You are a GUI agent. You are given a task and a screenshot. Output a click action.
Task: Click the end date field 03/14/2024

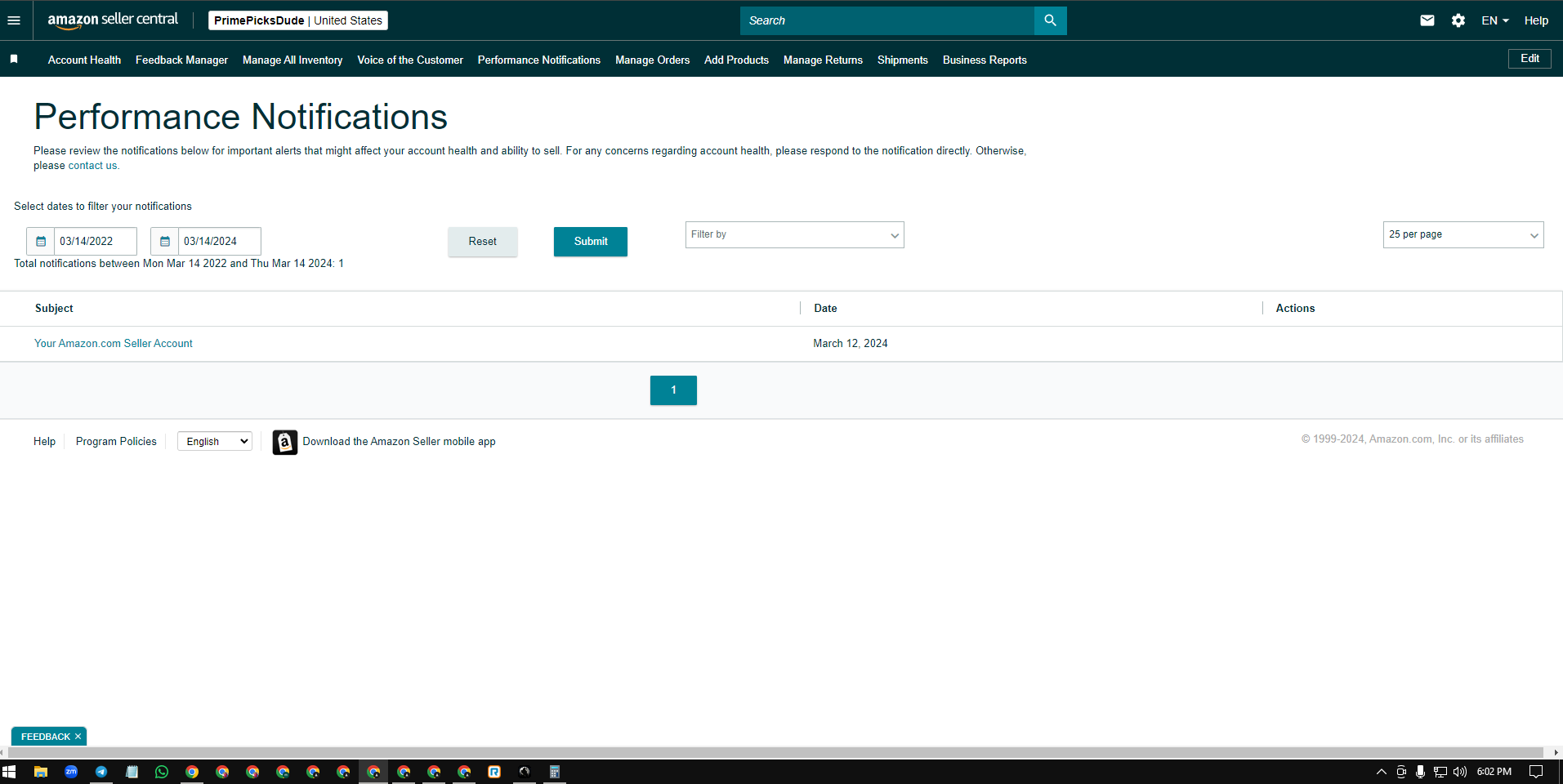(x=219, y=241)
